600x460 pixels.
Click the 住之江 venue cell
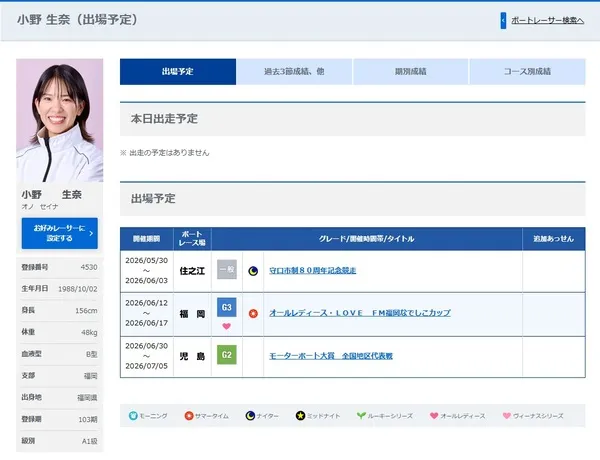tap(192, 271)
